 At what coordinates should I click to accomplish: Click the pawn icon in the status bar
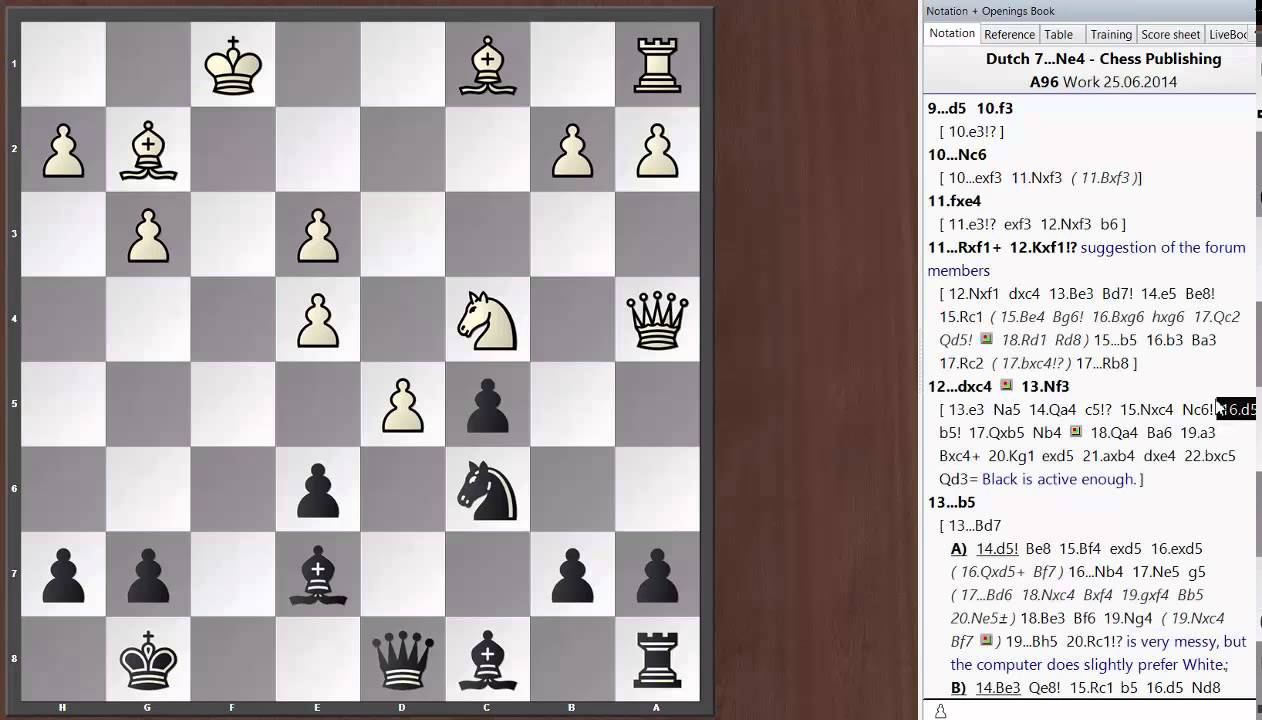point(939,711)
